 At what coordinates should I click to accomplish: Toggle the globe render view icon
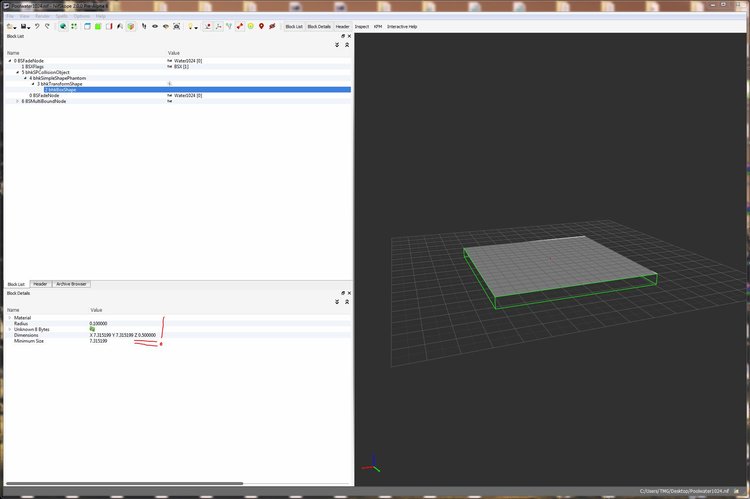click(x=63, y=26)
